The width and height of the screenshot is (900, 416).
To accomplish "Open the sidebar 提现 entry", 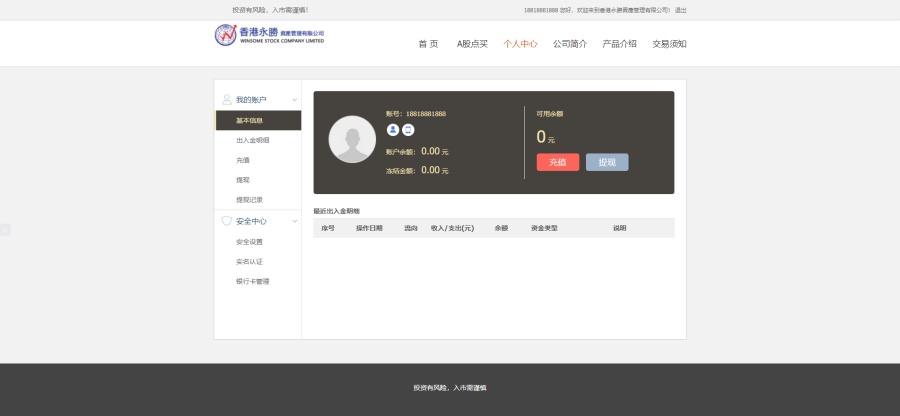I will point(243,180).
